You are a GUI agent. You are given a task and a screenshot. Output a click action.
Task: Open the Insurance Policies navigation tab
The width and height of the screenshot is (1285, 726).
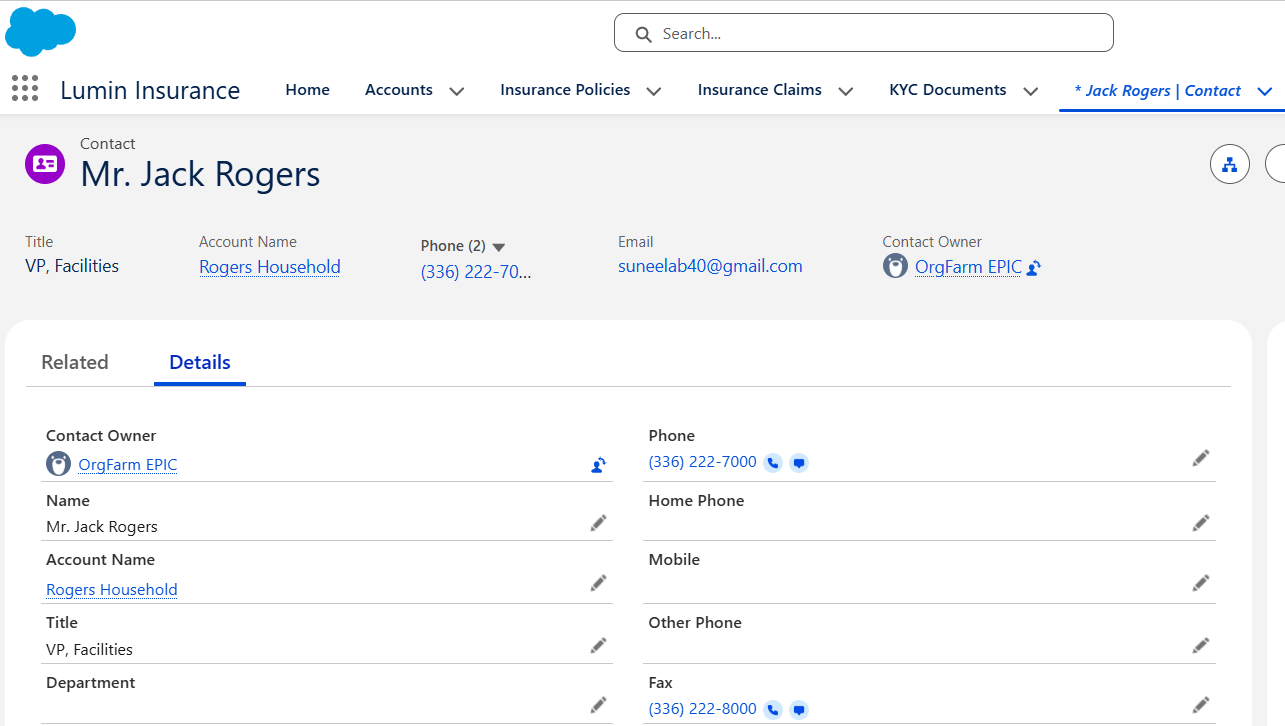pyautogui.click(x=565, y=90)
